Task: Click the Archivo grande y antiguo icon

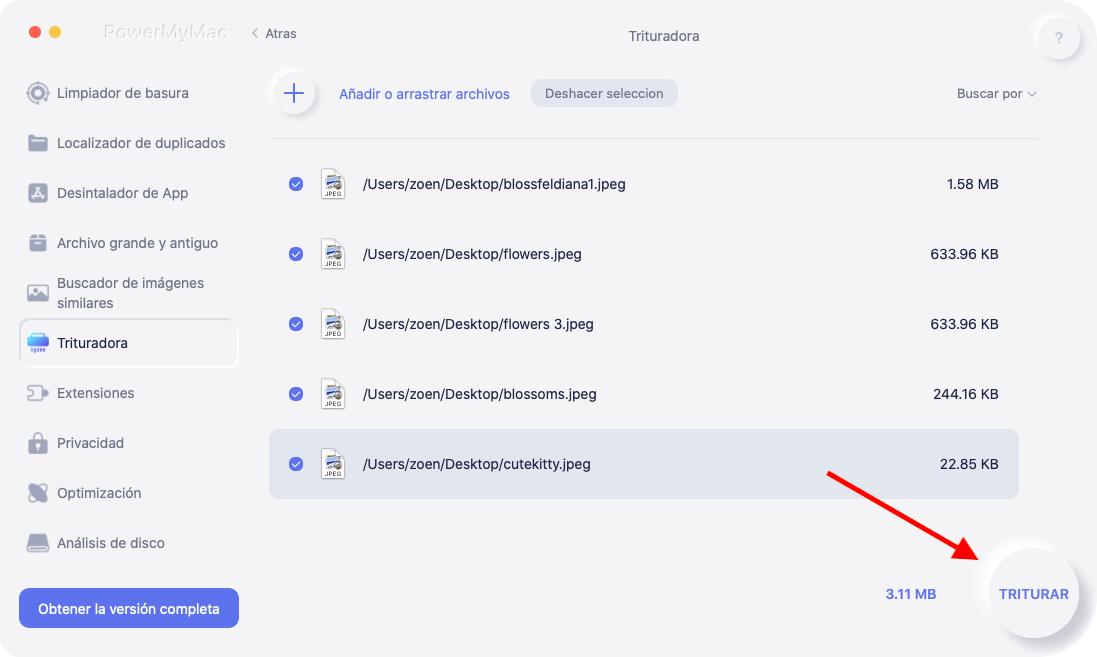Action: tap(38, 243)
